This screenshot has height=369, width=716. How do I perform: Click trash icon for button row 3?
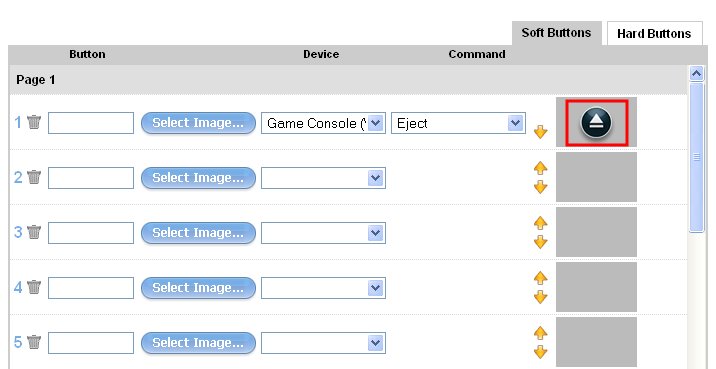34,232
